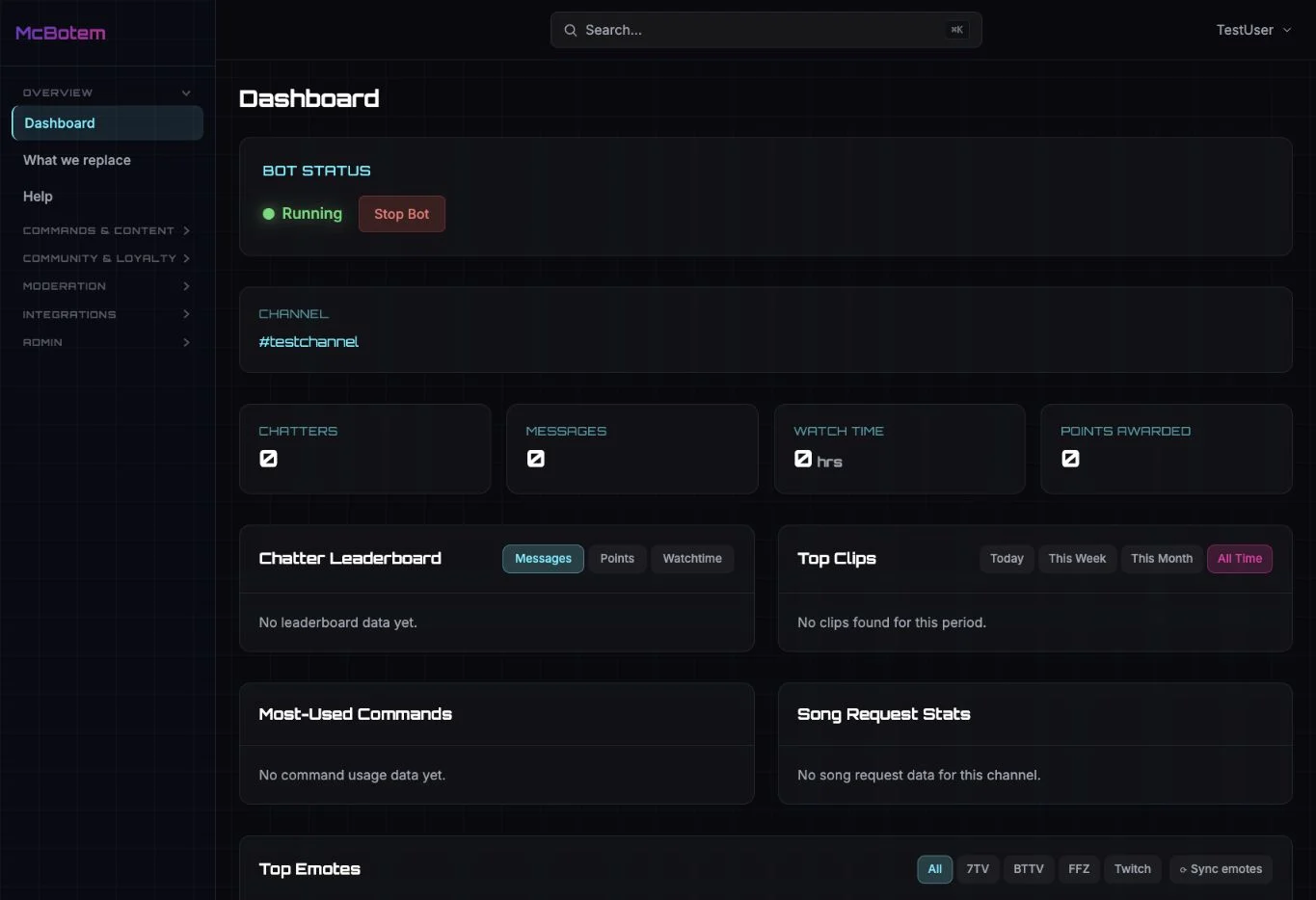Open the What we replace page
Screen dimensions: 1316x900
tap(77, 160)
